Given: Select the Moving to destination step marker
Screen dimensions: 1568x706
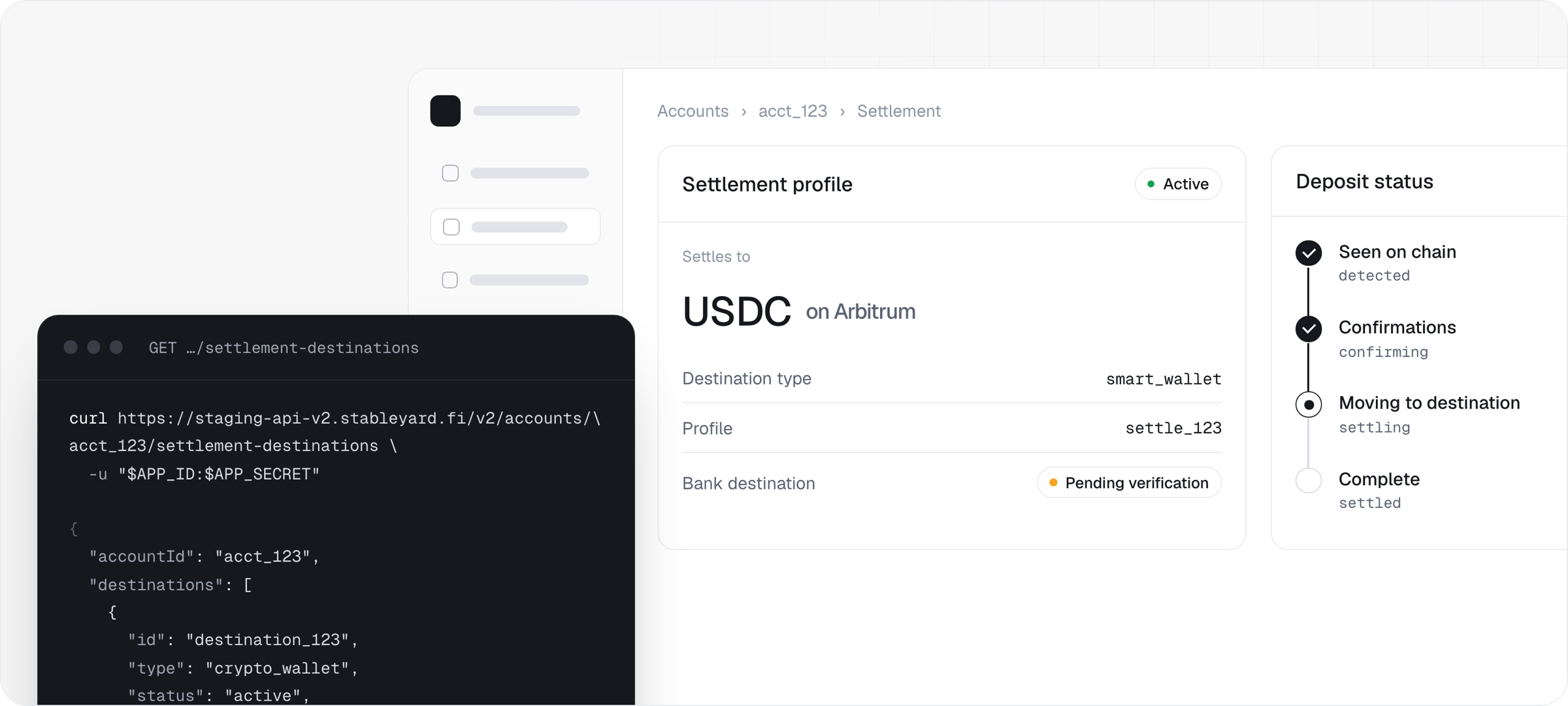Looking at the screenshot, I should point(1309,405).
